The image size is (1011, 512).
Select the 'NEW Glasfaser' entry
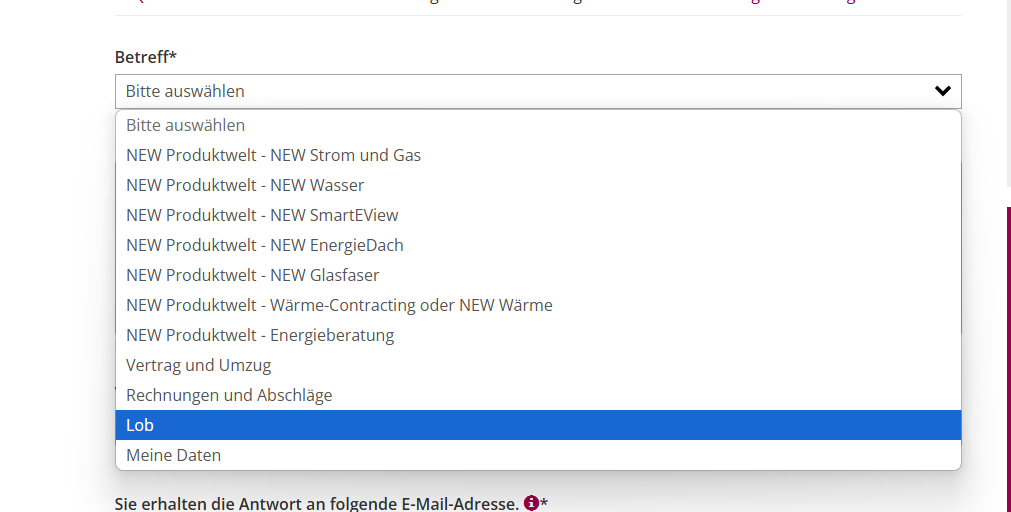pos(253,275)
